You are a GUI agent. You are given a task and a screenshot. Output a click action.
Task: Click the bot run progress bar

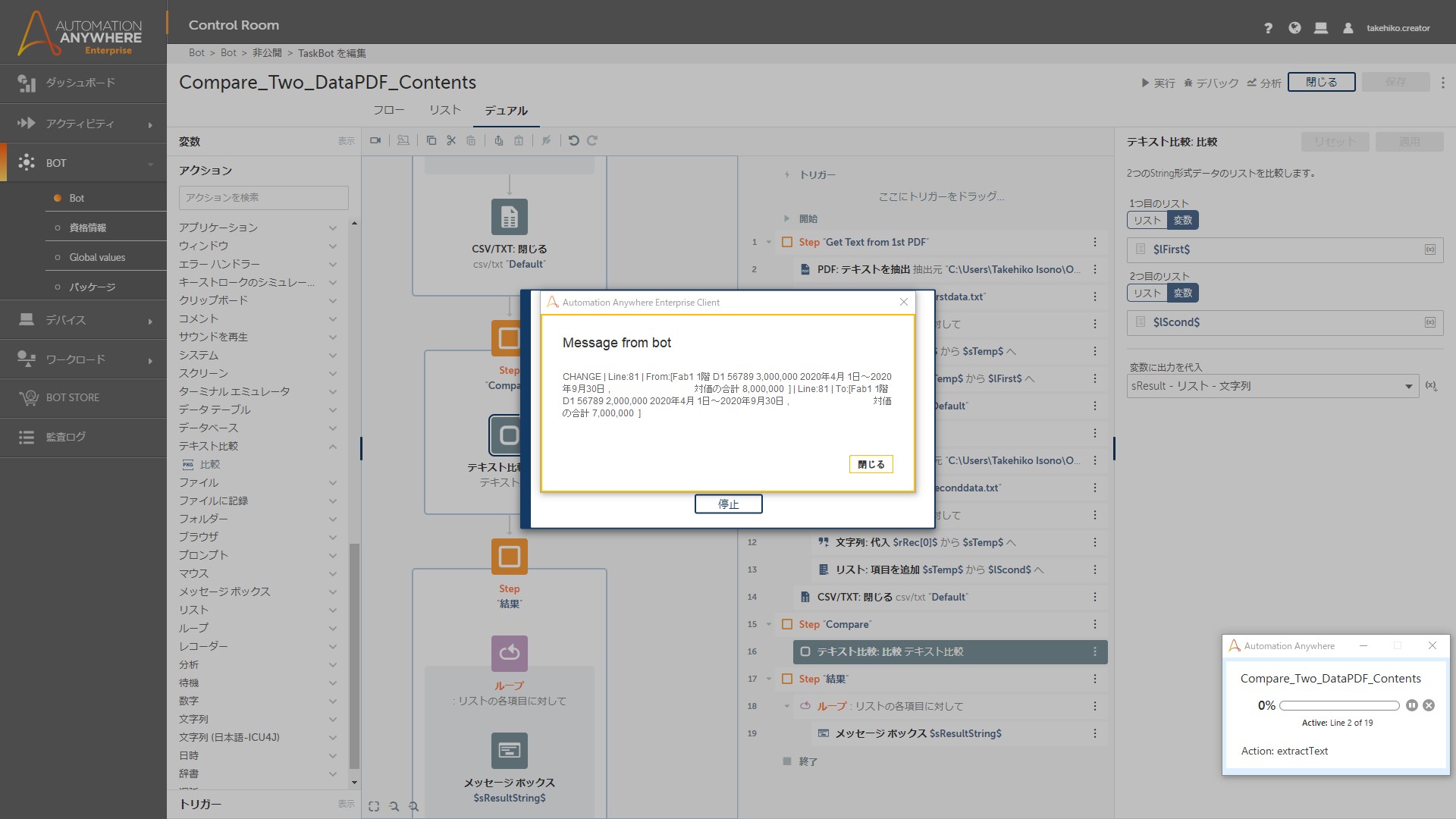click(1338, 705)
